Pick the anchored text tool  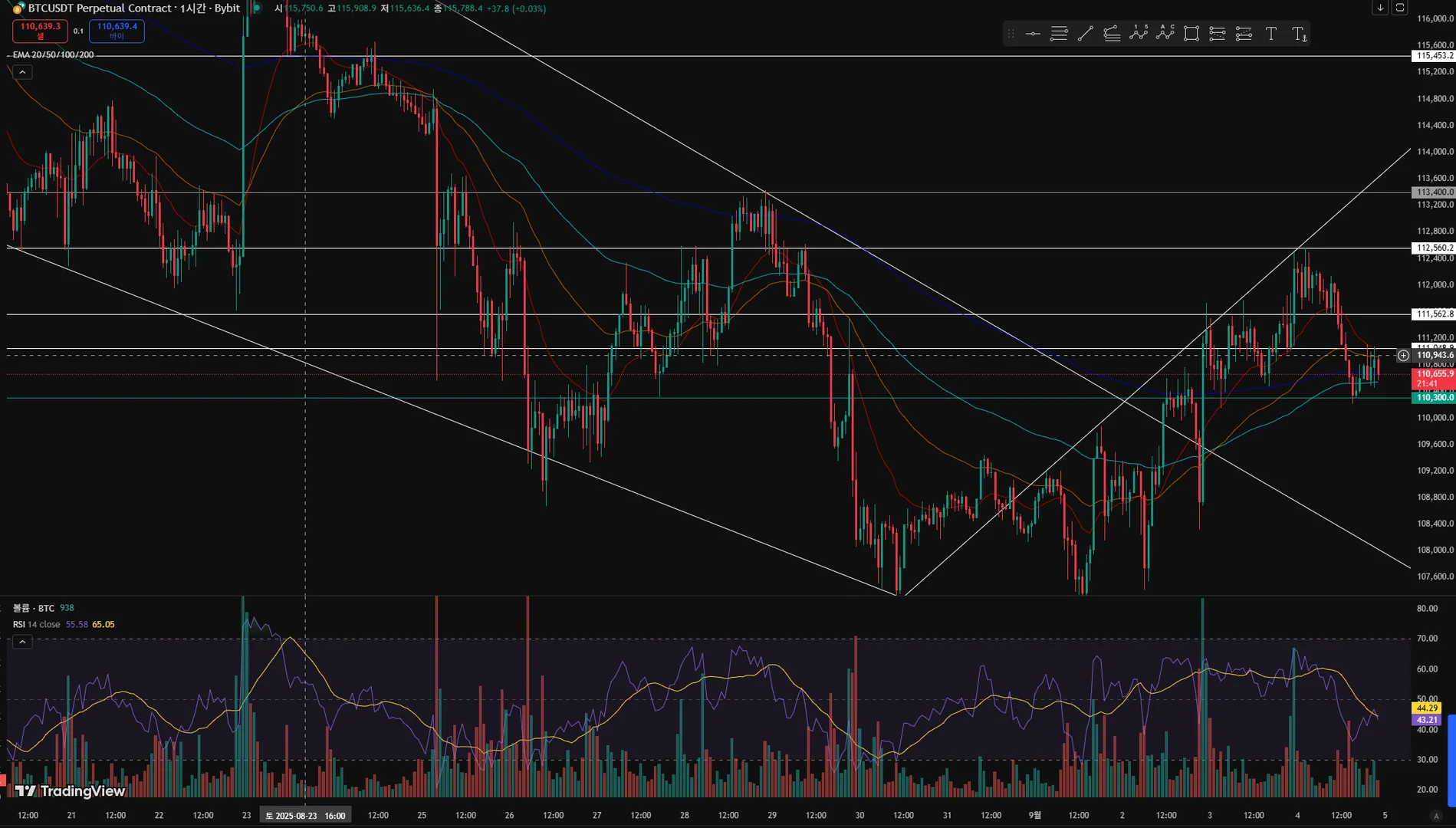point(1299,34)
